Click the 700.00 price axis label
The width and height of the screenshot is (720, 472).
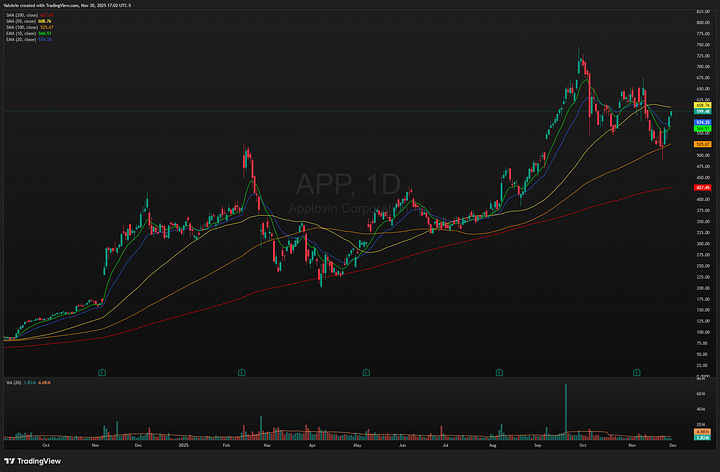click(x=703, y=67)
